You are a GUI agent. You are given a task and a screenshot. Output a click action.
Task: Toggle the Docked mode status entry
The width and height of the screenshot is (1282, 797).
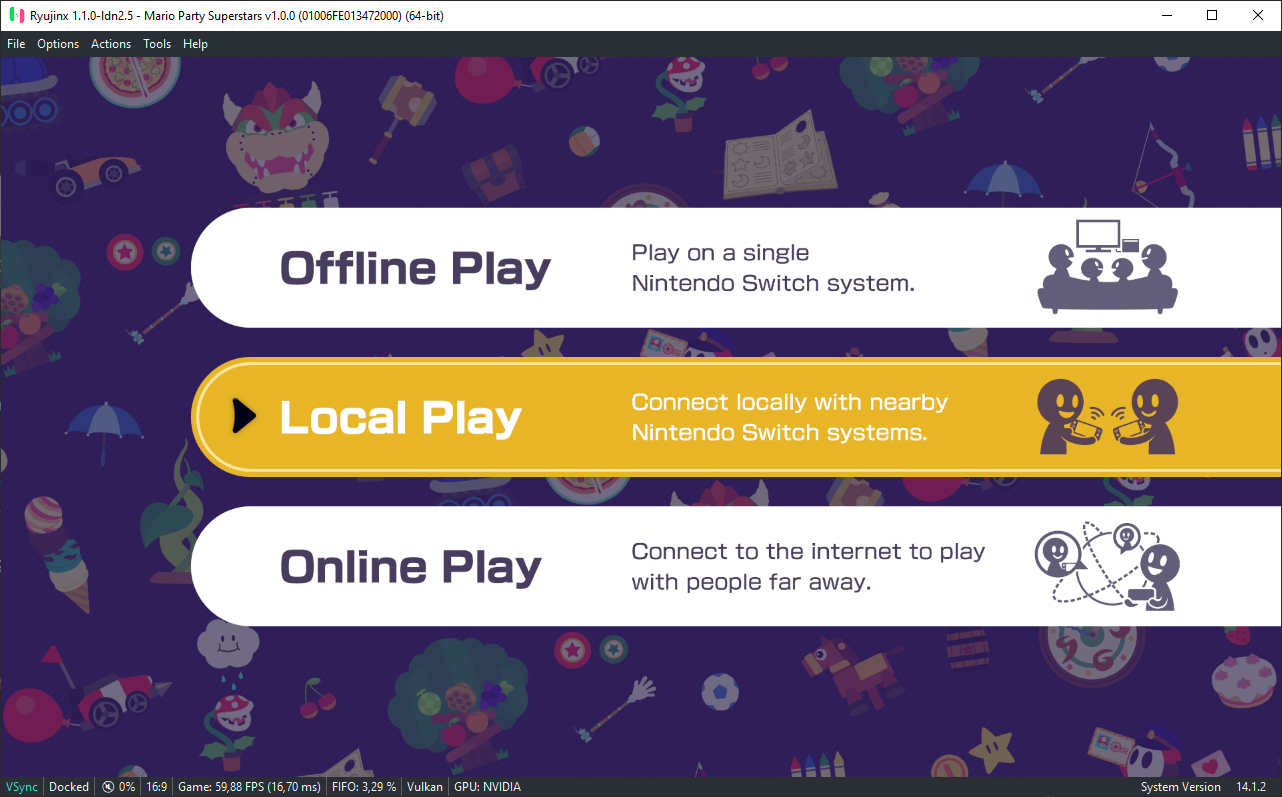(x=69, y=787)
